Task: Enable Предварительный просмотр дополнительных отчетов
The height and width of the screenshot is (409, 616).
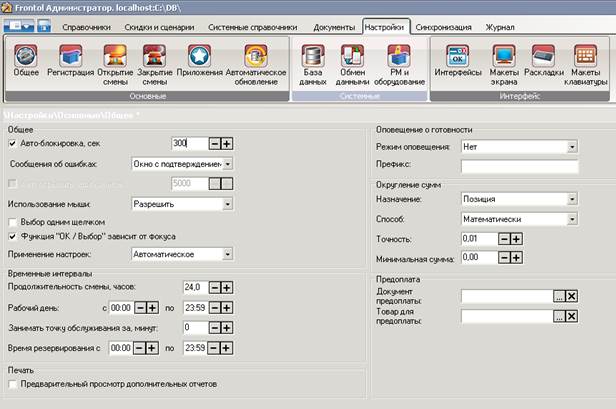Action: coord(12,384)
